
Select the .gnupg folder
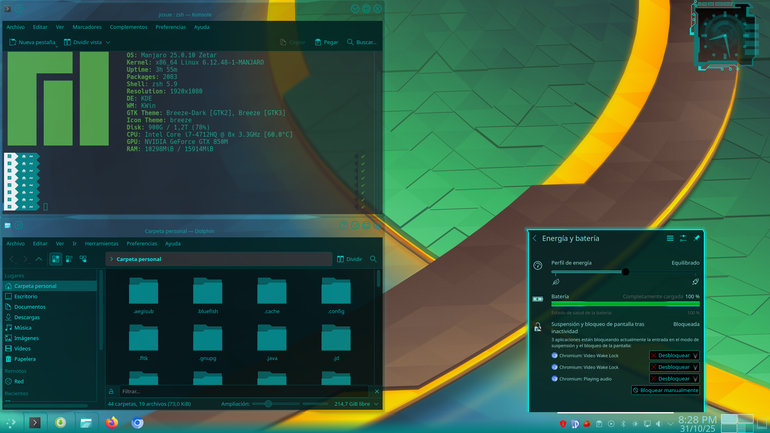(x=208, y=342)
